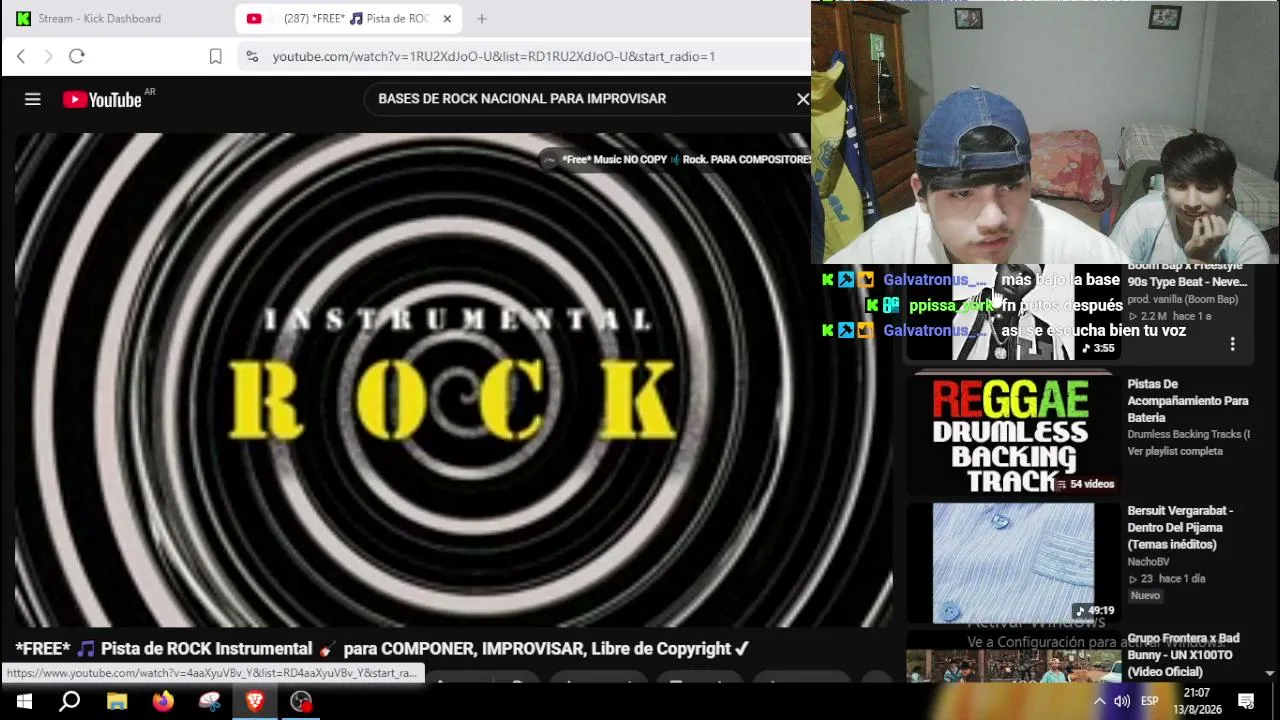Open Grupo Frontera x Bad Bunny video title
This screenshot has width=1280, height=720.
click(1184, 655)
